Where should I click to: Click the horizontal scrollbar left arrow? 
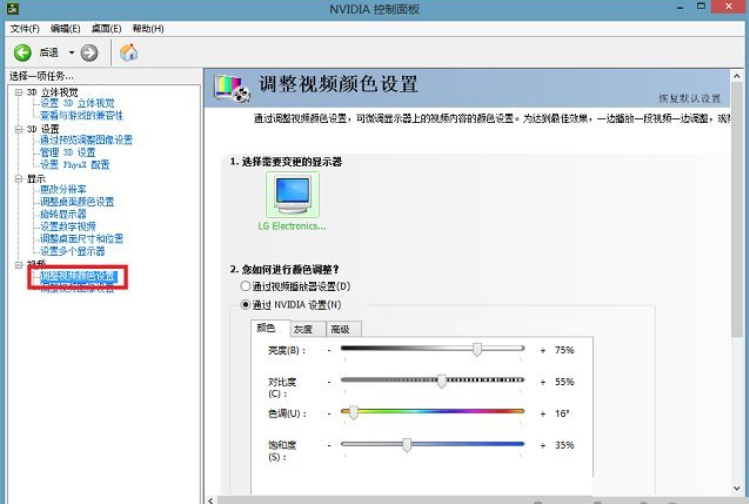pyautogui.click(x=211, y=500)
